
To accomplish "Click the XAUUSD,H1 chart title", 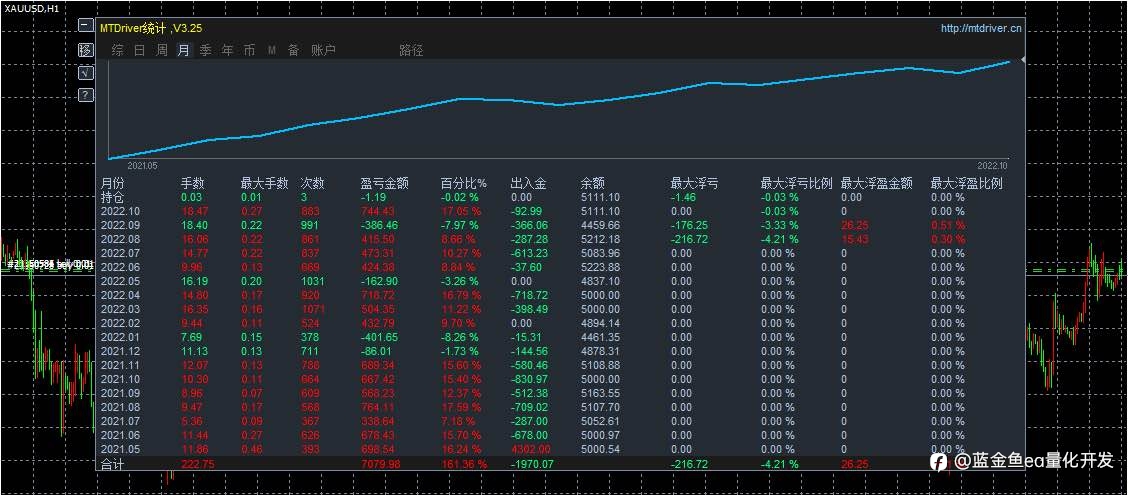I will pos(32,8).
